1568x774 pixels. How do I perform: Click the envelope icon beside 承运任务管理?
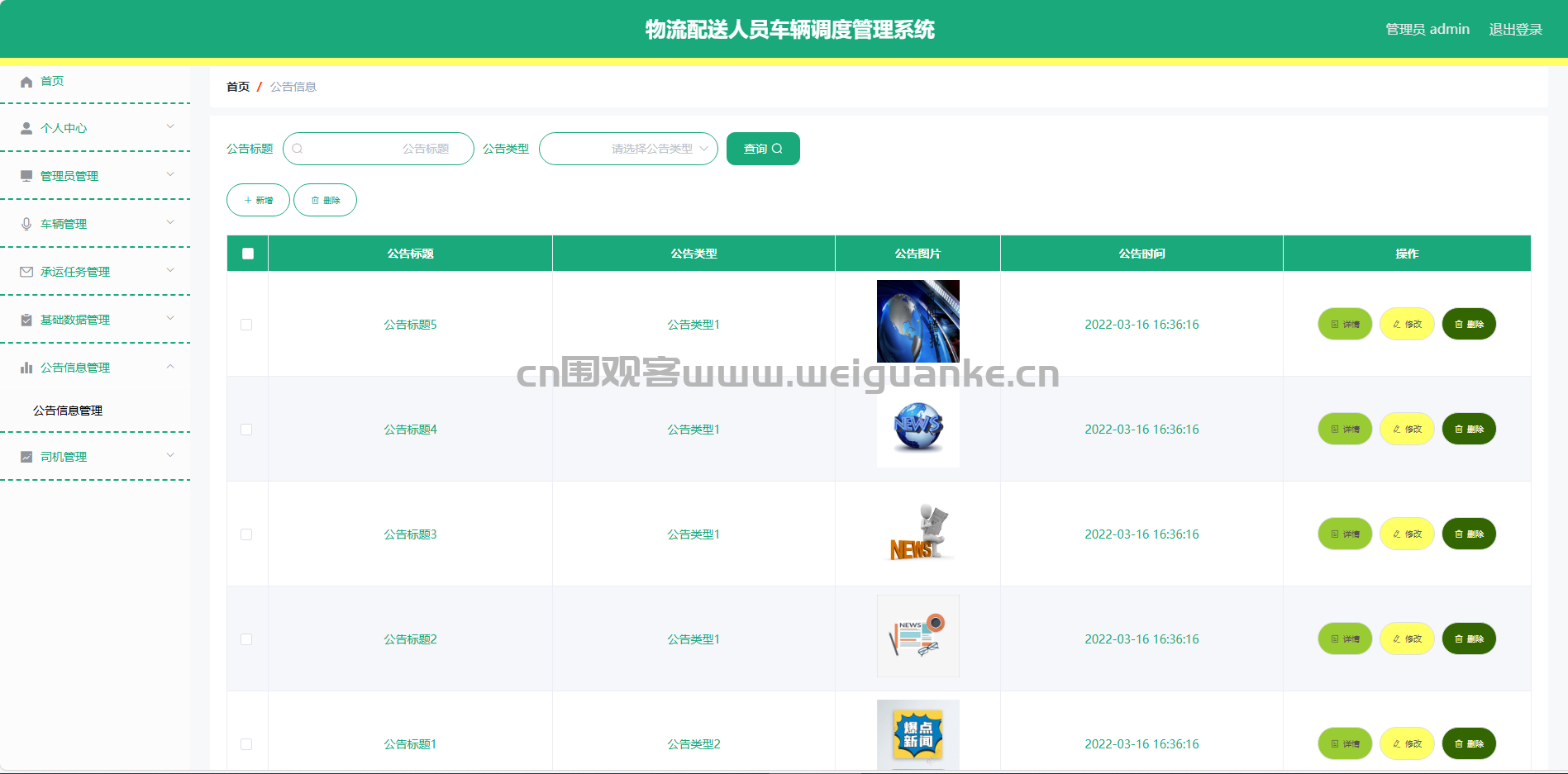pos(26,272)
